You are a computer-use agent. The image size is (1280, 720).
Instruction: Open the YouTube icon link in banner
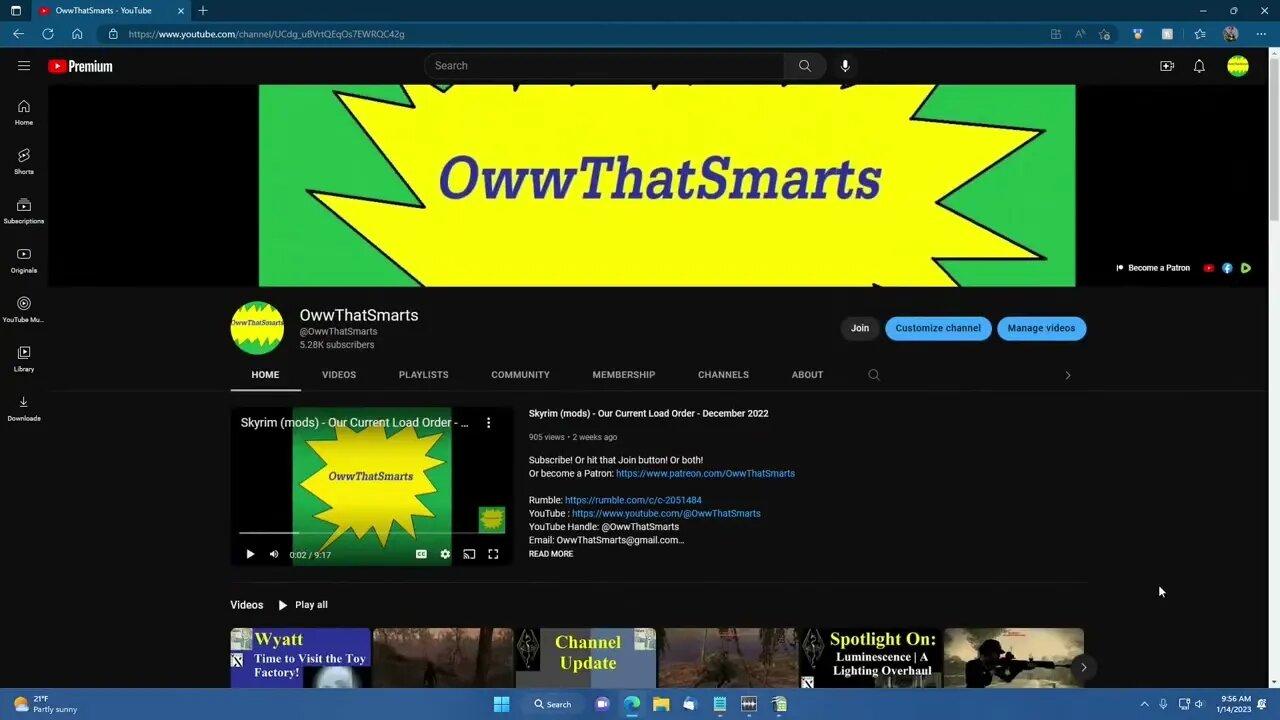point(1209,268)
